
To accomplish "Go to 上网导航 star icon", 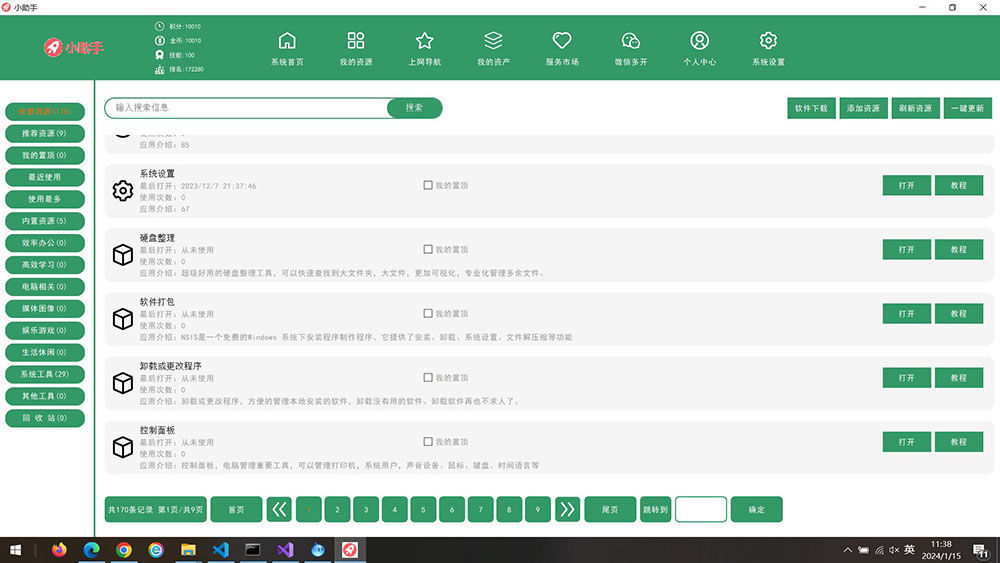I will [x=424, y=41].
